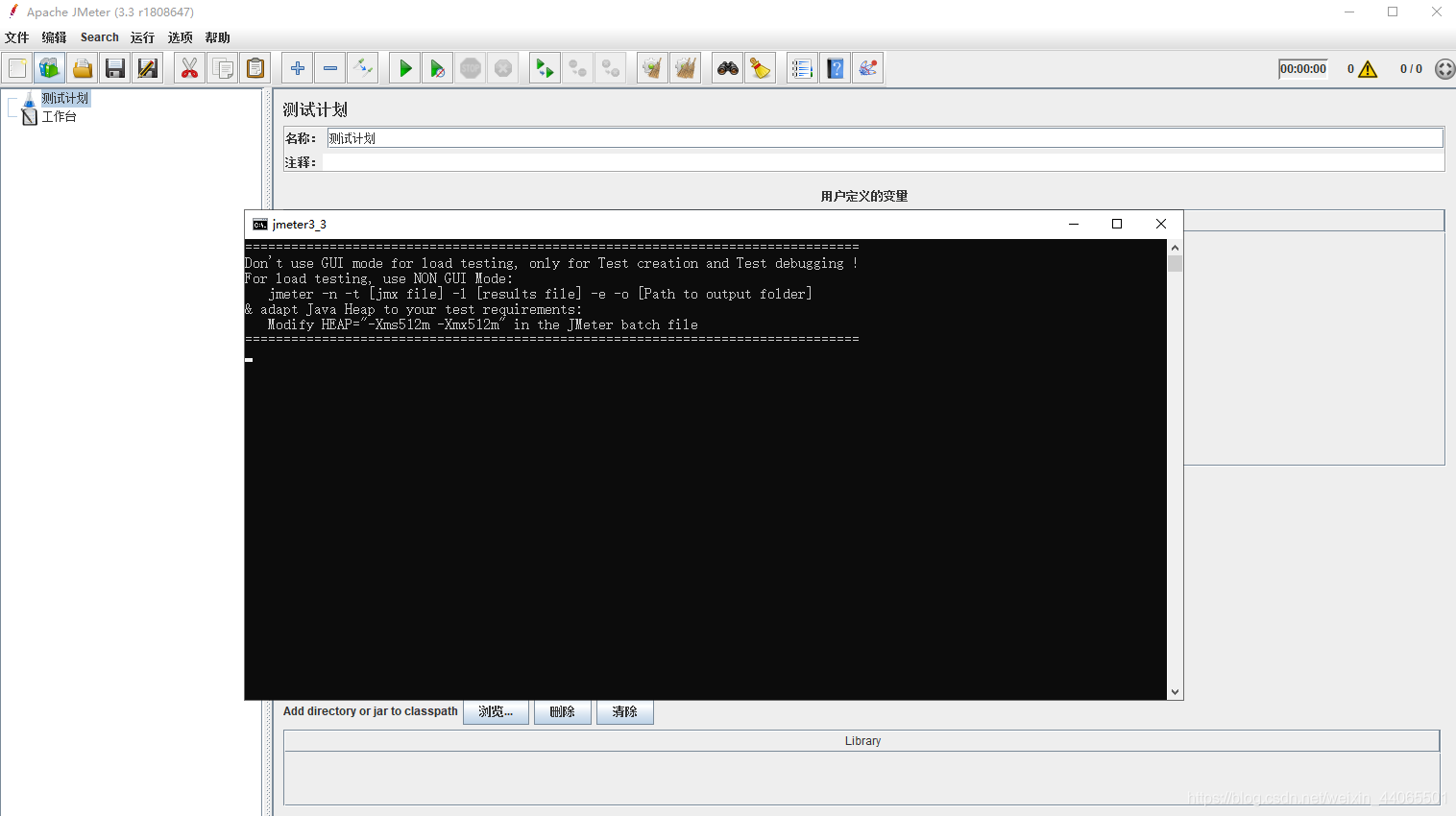The image size is (1456, 816).
Task: Click scroll-up arrow in jmeter3_3 console
Action: pos(1175,248)
